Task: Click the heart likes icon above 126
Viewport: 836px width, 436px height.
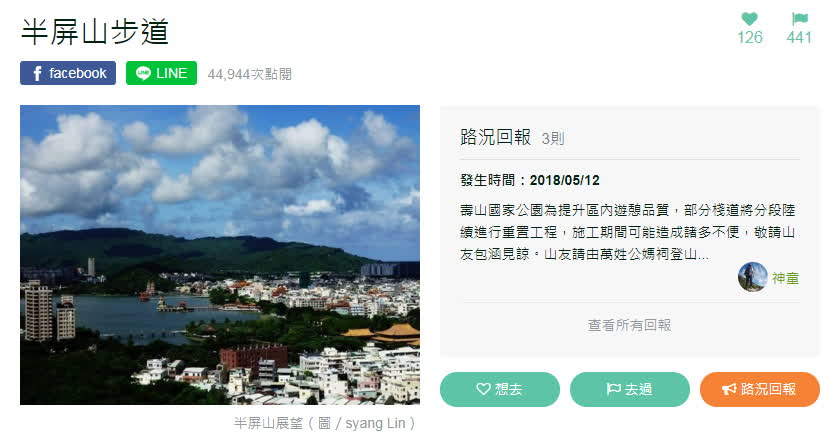Action: tap(750, 19)
